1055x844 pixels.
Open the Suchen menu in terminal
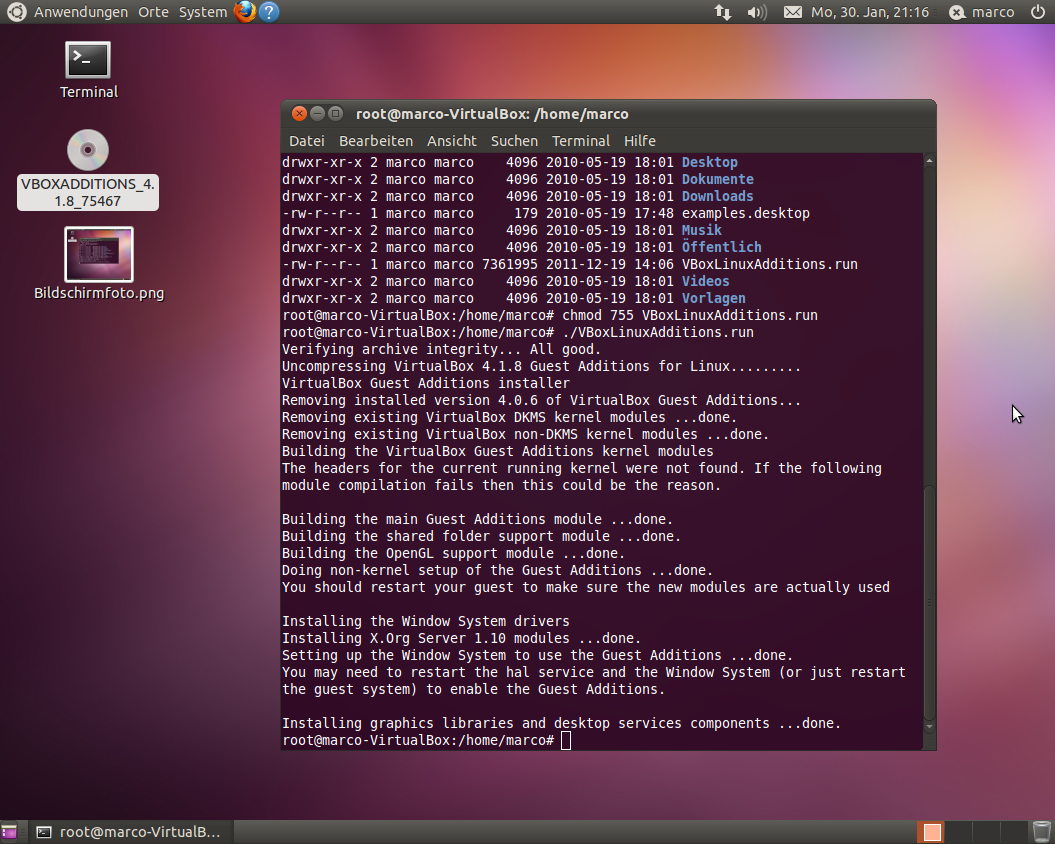[x=514, y=141]
